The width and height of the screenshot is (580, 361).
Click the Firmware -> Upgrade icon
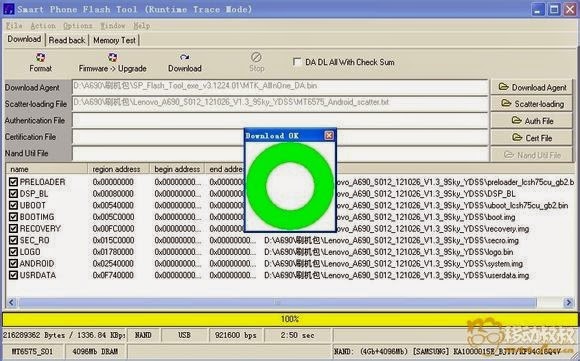click(112, 57)
